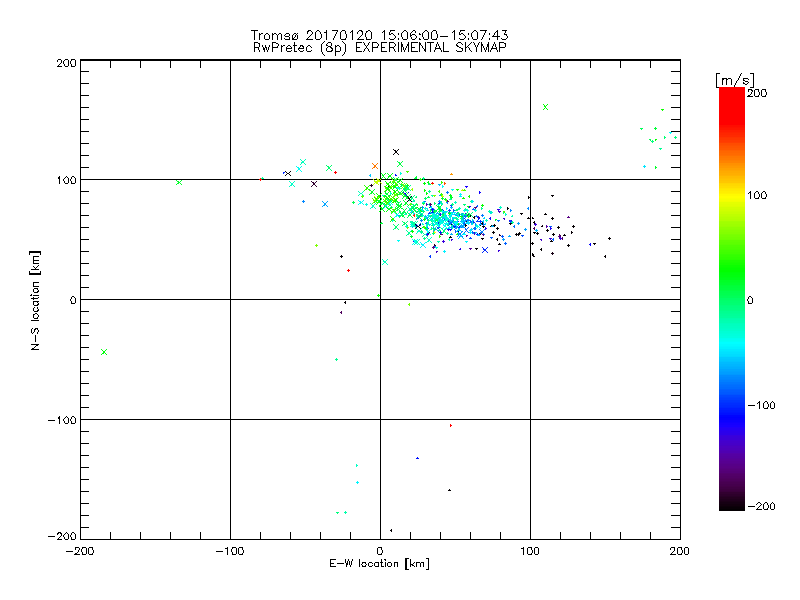
Task: Click the plot title 'Tromsø 20170120 15:06:00-15:07:43'
Action: click(379, 35)
